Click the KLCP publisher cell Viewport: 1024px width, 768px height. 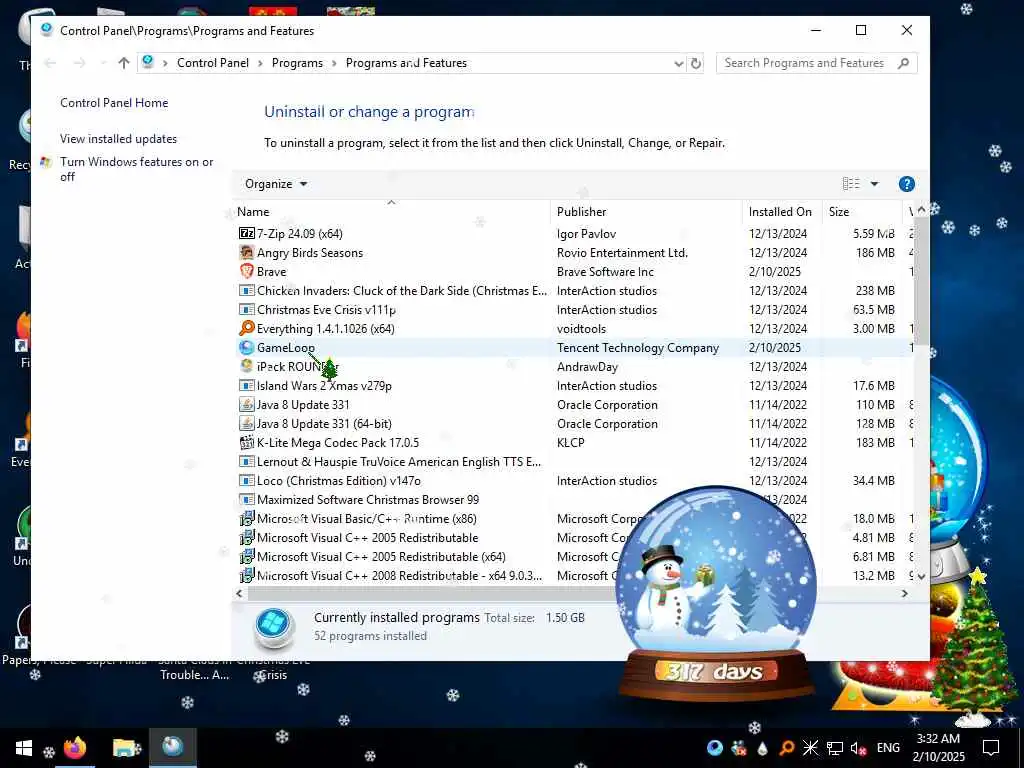coord(570,443)
